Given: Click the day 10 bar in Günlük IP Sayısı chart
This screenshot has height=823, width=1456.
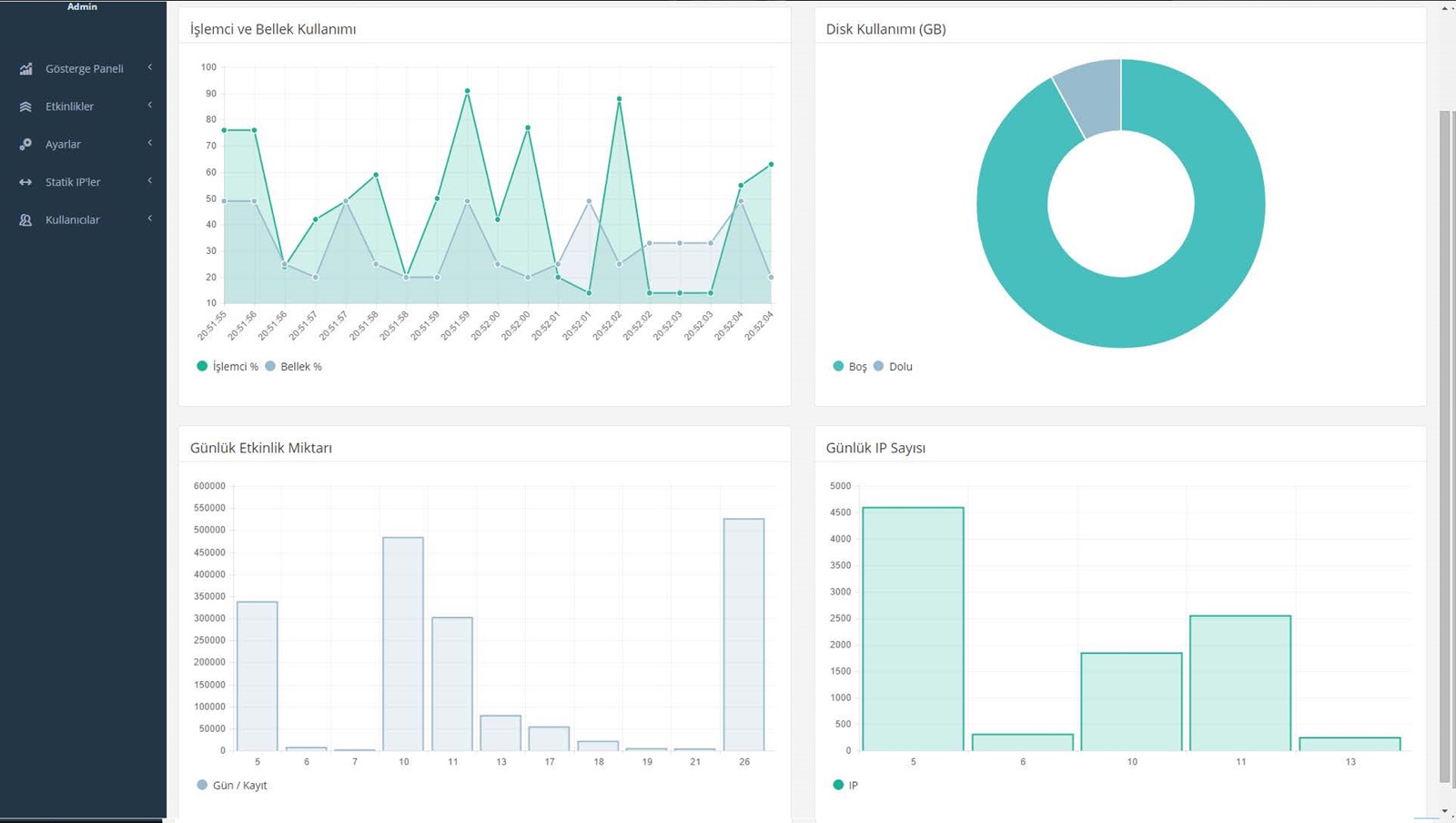Looking at the screenshot, I should (x=1132, y=702).
